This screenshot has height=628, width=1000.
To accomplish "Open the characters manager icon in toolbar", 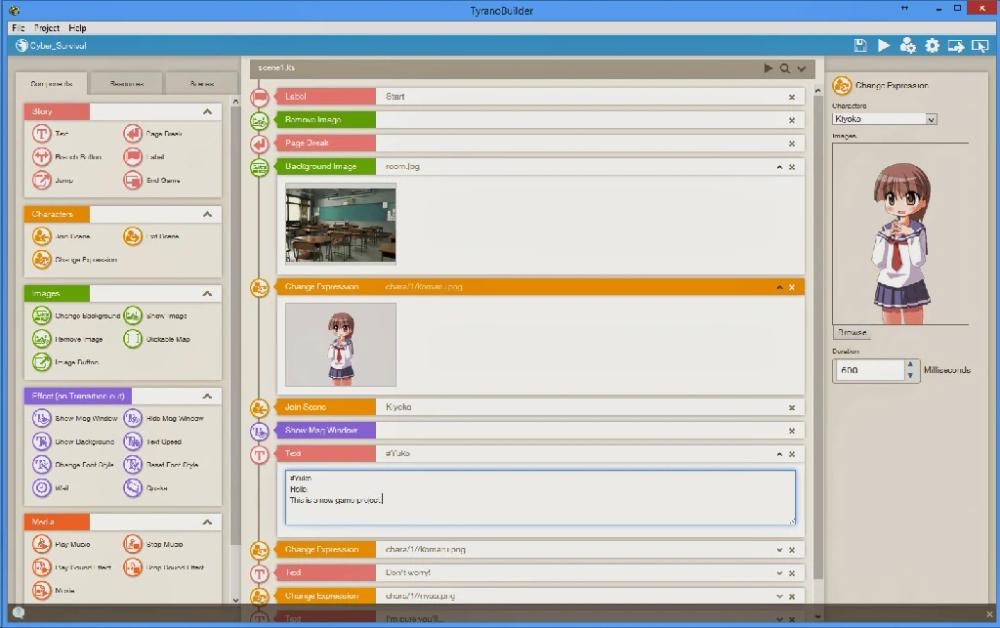I will (907, 45).
